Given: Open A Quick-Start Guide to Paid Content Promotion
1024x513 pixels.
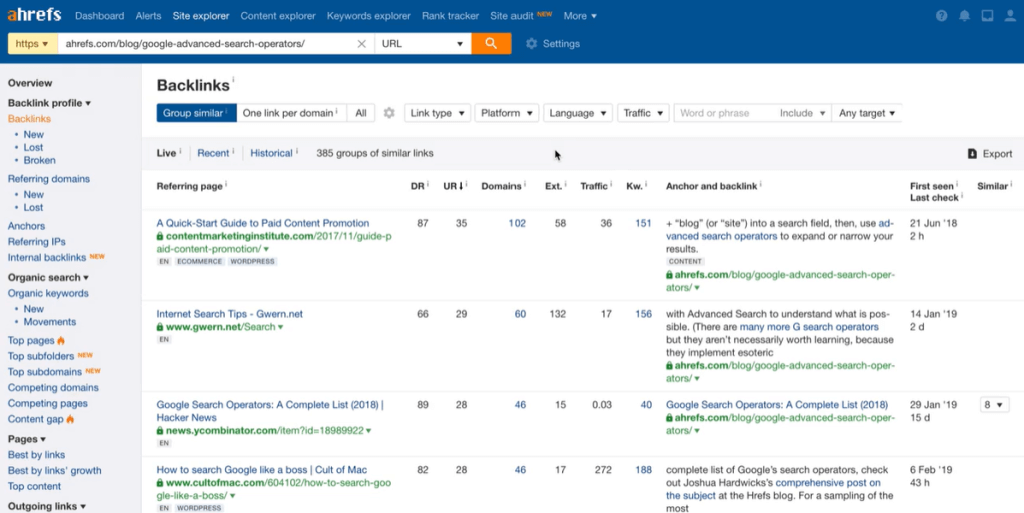Looking at the screenshot, I should (x=263, y=223).
